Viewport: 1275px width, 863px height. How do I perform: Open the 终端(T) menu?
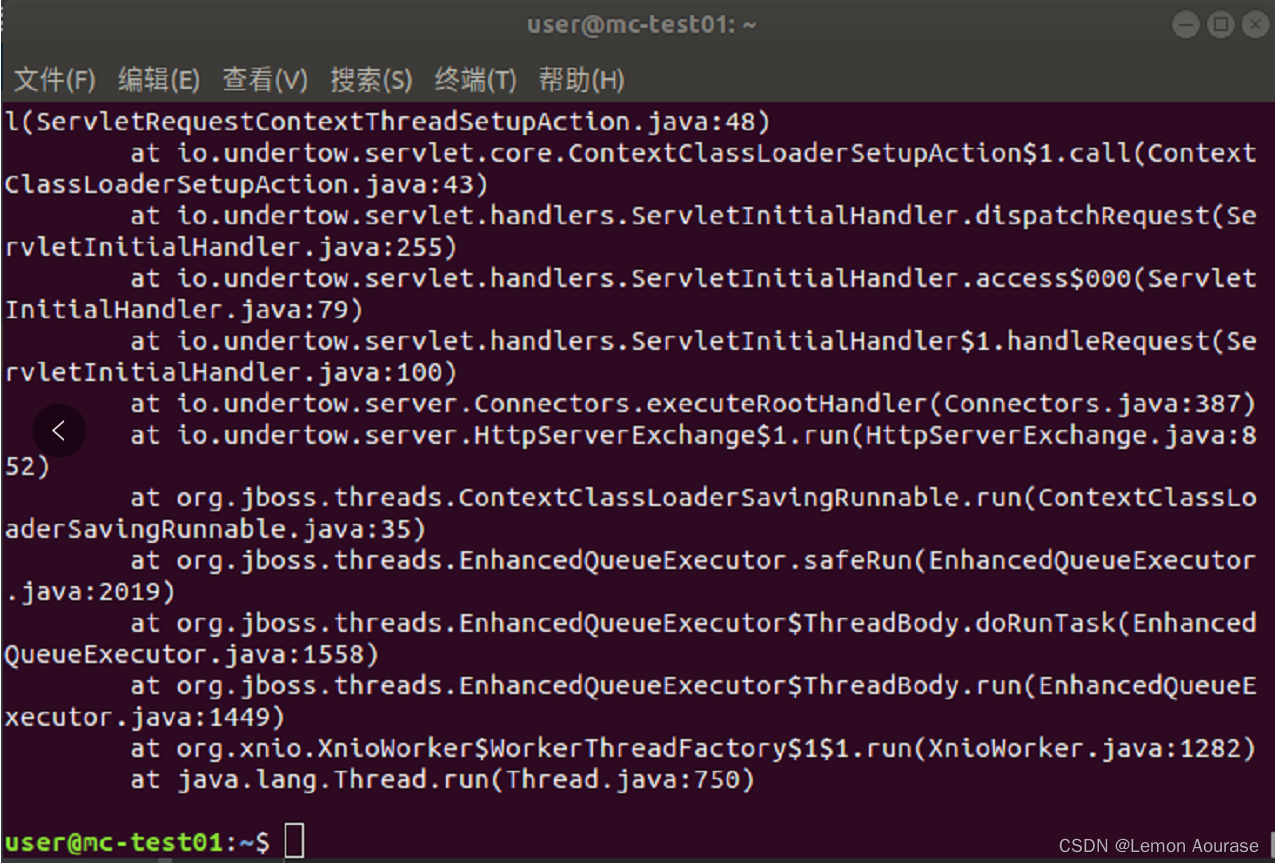pos(475,80)
